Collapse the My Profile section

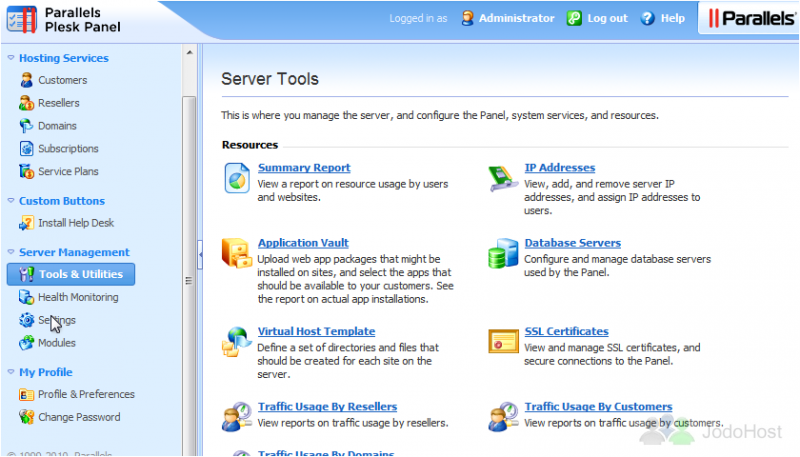tap(11, 372)
